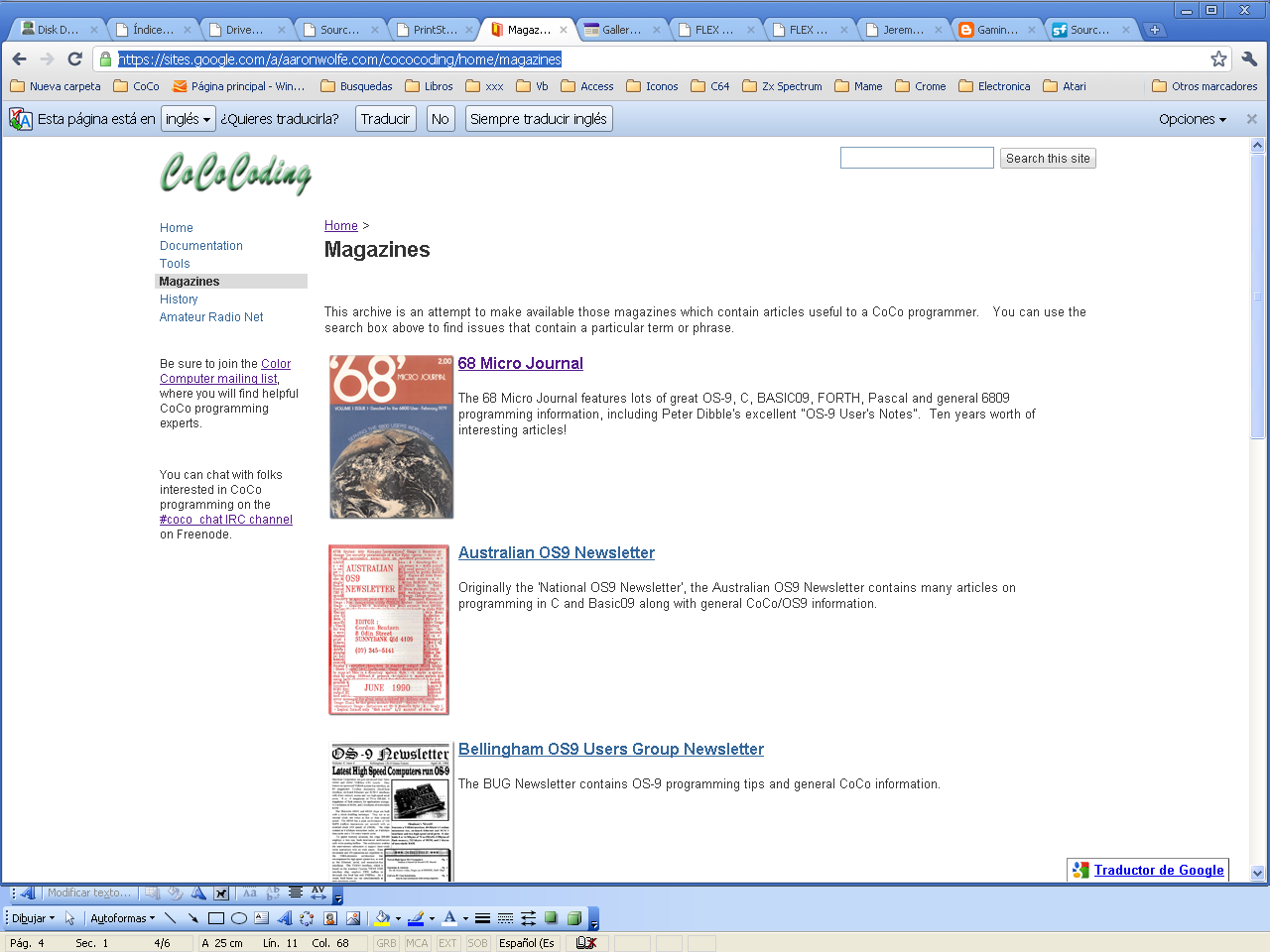This screenshot has width=1270, height=952.
Task: Apply line color brush in drawing toolbar
Action: pyautogui.click(x=416, y=918)
